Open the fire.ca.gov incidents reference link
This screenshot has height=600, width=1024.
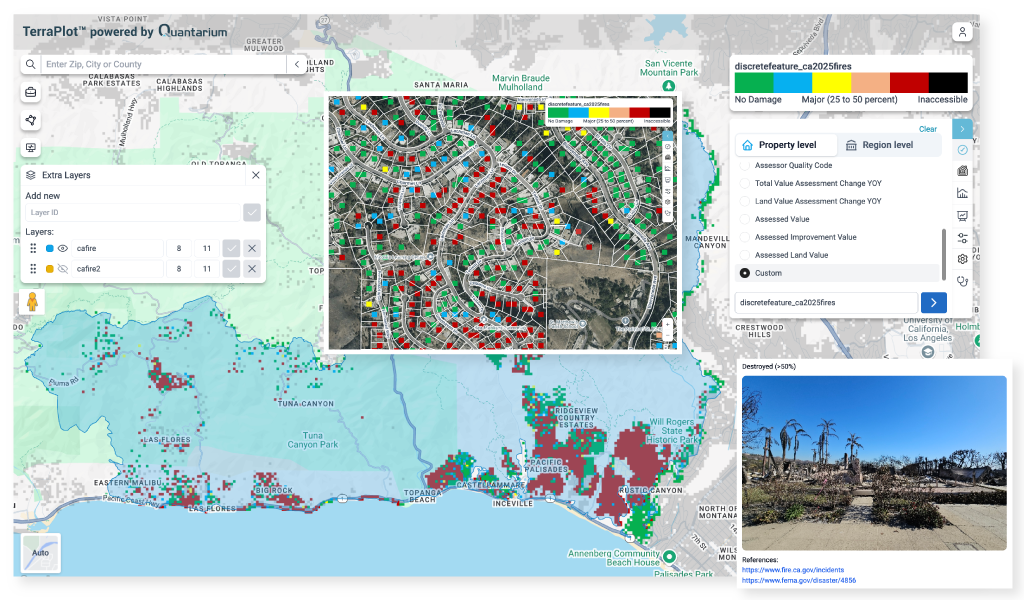click(793, 570)
